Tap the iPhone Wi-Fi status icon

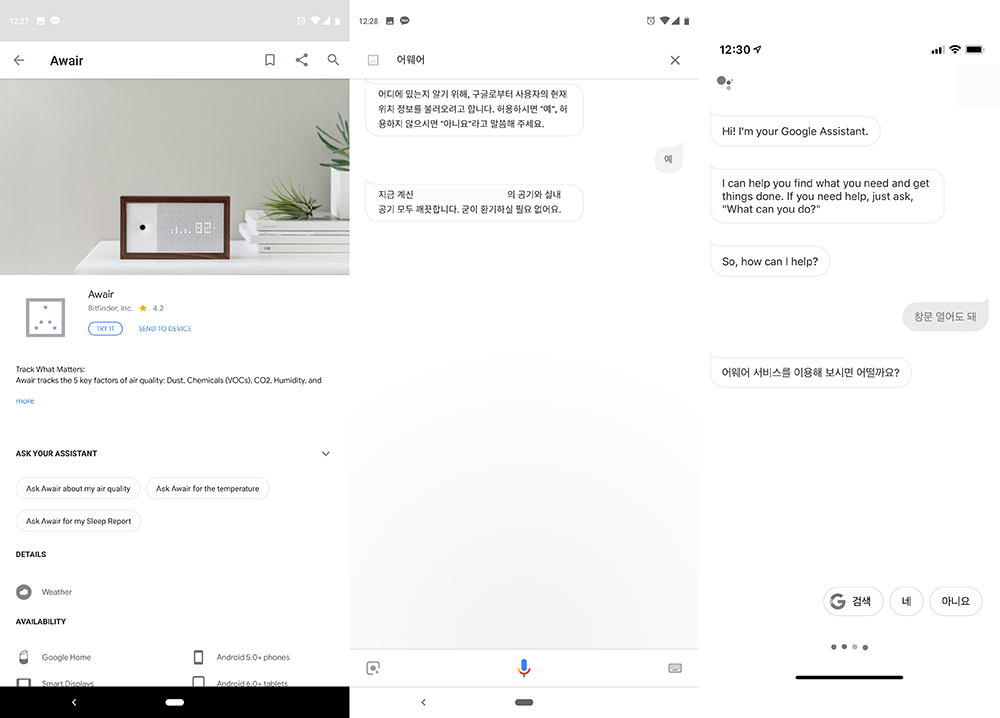click(x=955, y=50)
